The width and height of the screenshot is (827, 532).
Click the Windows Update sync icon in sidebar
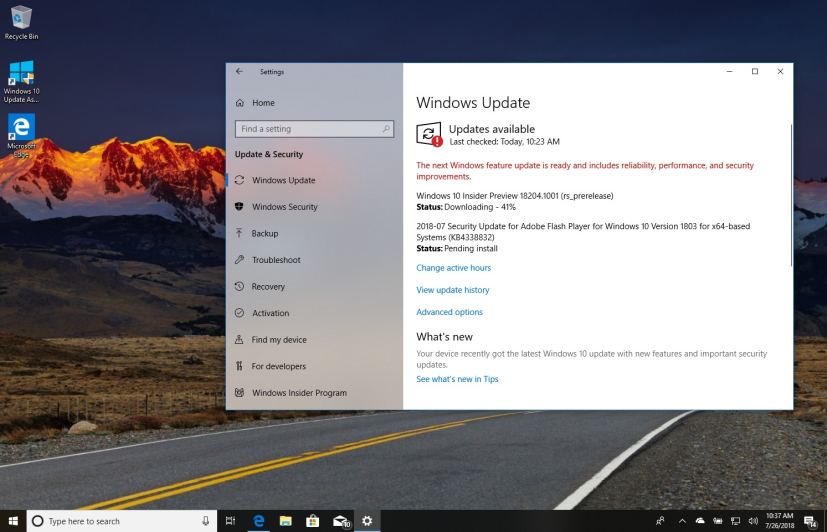pyautogui.click(x=239, y=180)
